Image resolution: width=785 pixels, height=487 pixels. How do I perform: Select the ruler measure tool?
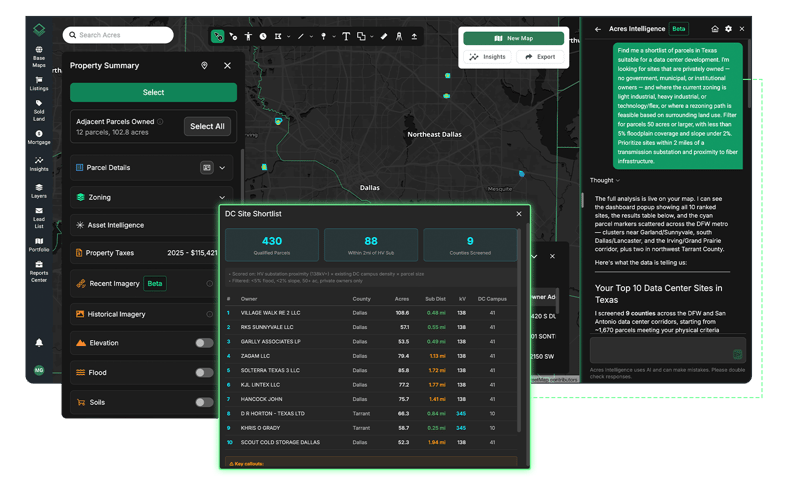click(x=384, y=36)
